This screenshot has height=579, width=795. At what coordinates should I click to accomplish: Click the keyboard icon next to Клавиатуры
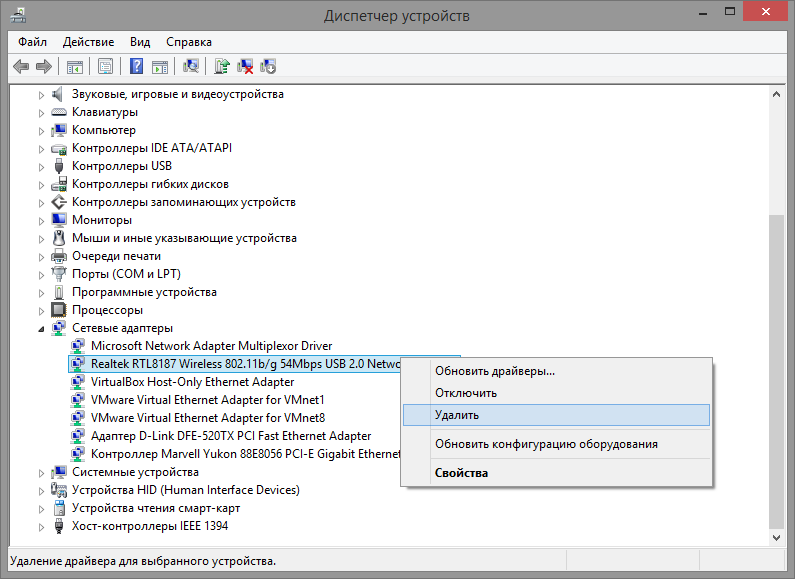(59, 112)
